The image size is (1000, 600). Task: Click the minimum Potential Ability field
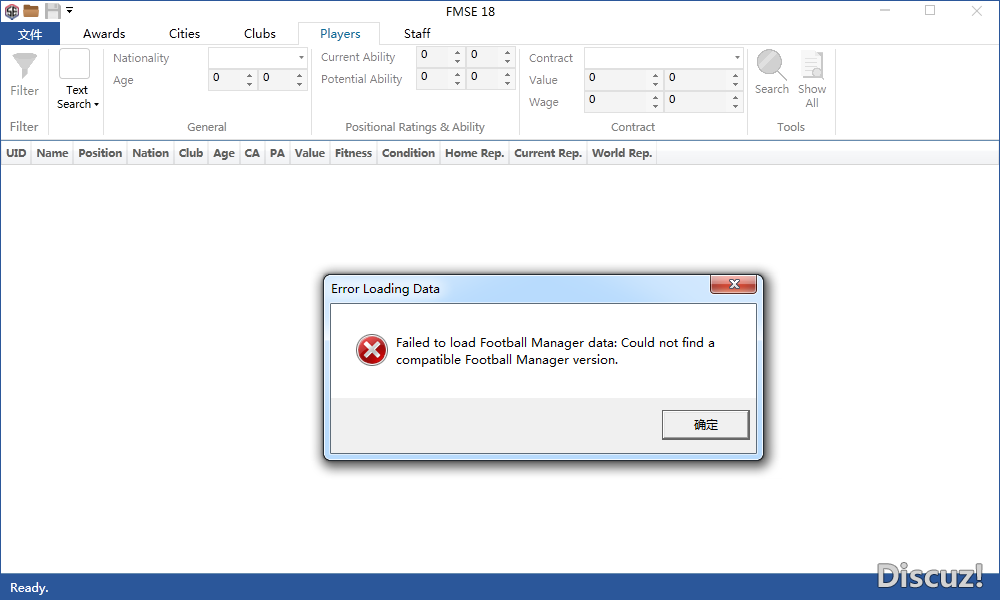[x=434, y=78]
